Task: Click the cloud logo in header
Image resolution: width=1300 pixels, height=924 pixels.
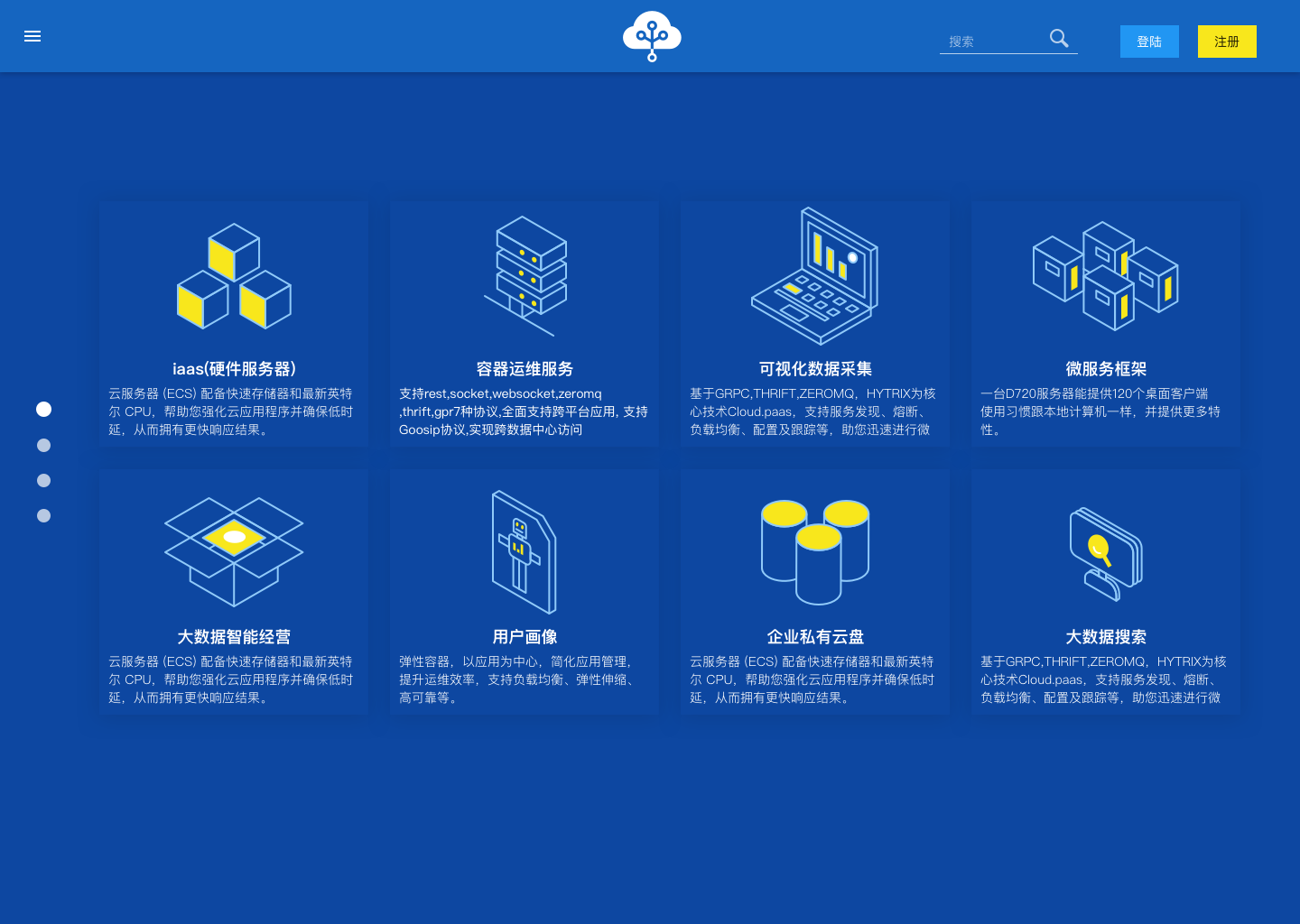Action: pyautogui.click(x=652, y=36)
